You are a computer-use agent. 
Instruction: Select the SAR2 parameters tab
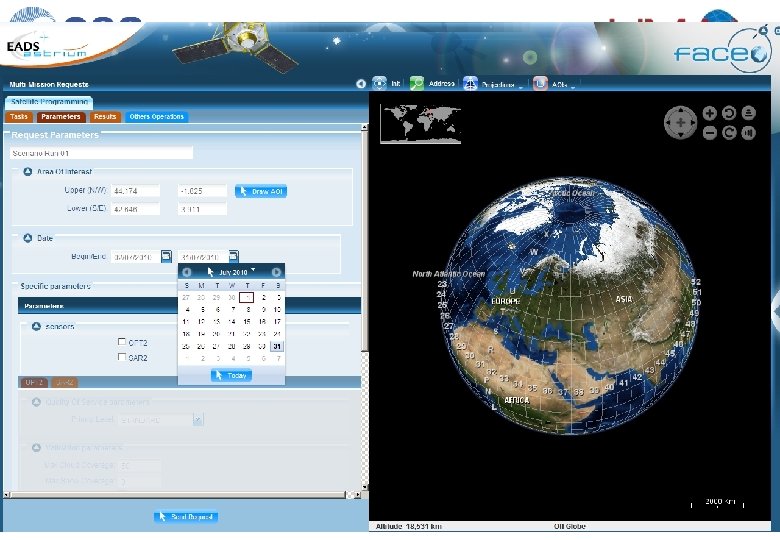click(65, 382)
